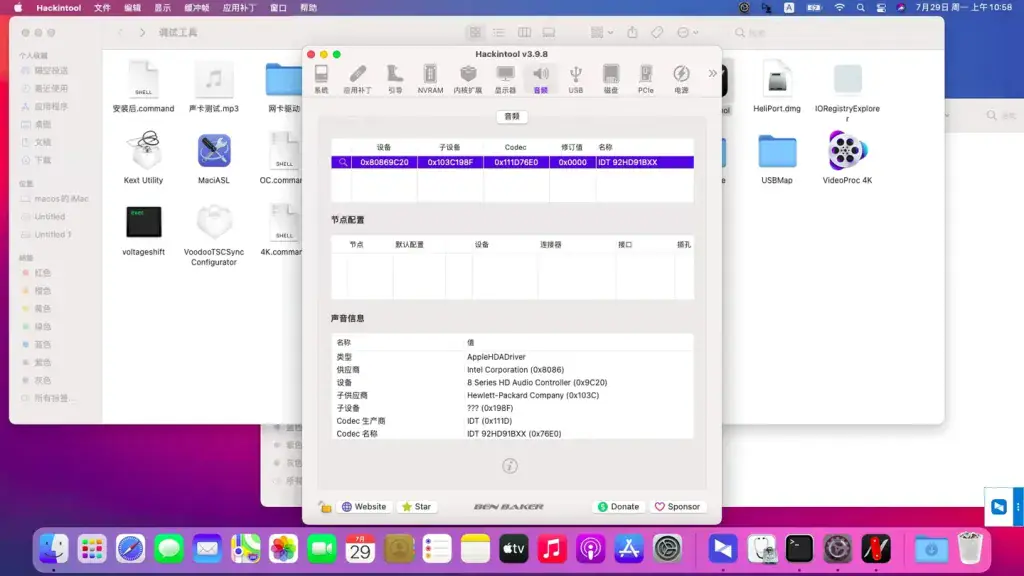Switch Finder to icon view
The height and width of the screenshot is (576, 1024).
(475, 33)
